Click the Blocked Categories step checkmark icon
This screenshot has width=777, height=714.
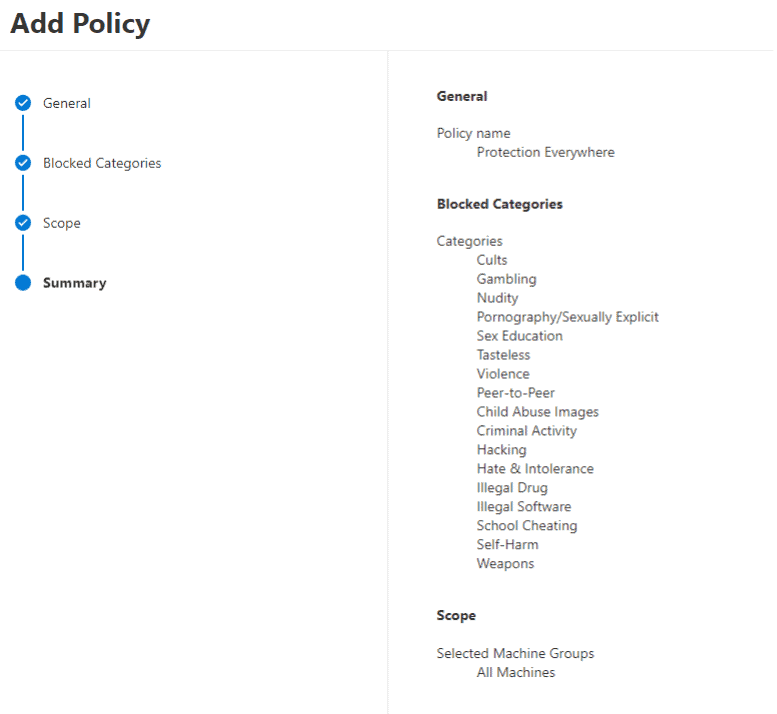pyautogui.click(x=23, y=163)
